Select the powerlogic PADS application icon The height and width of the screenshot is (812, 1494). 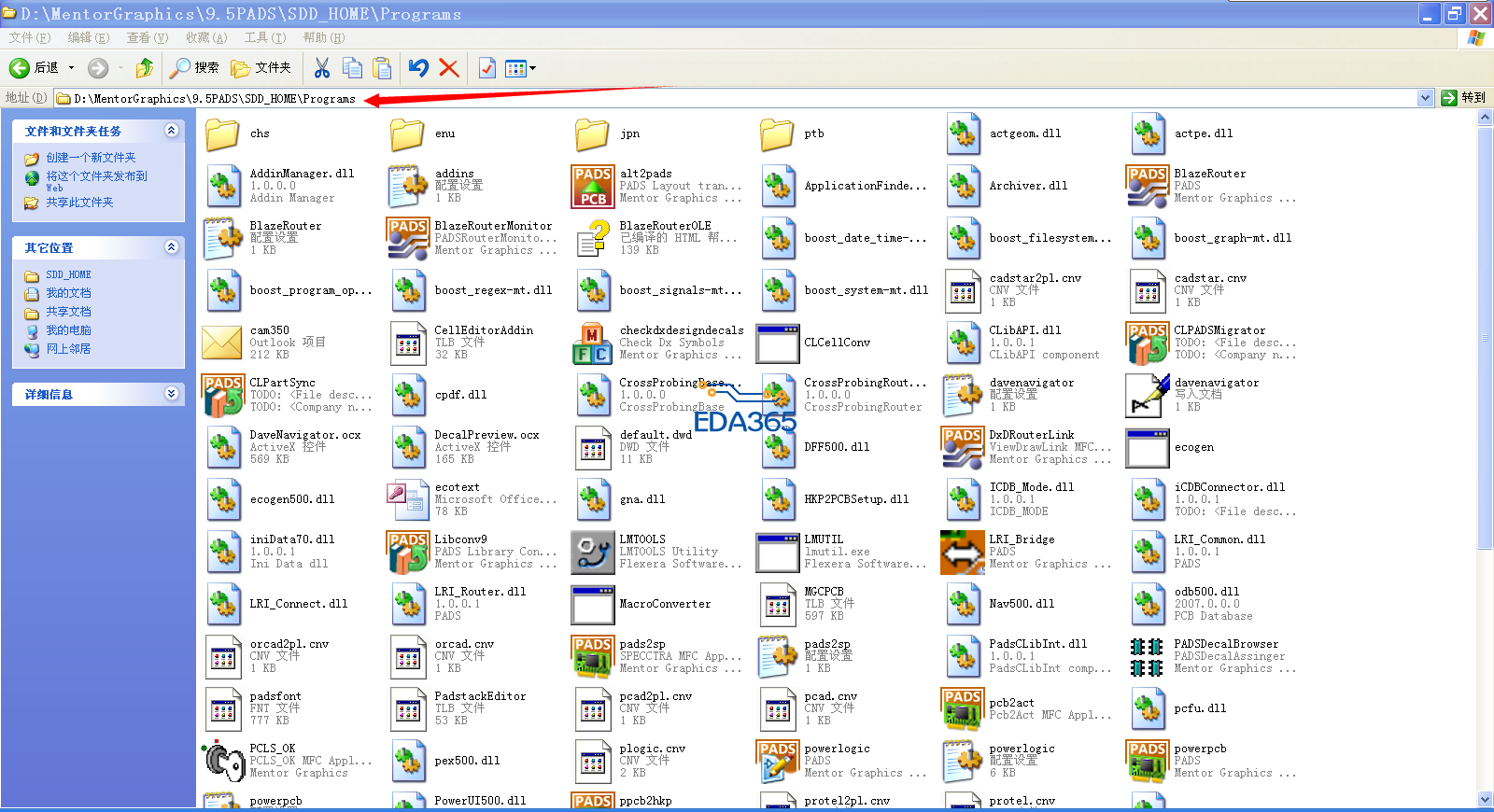777,761
